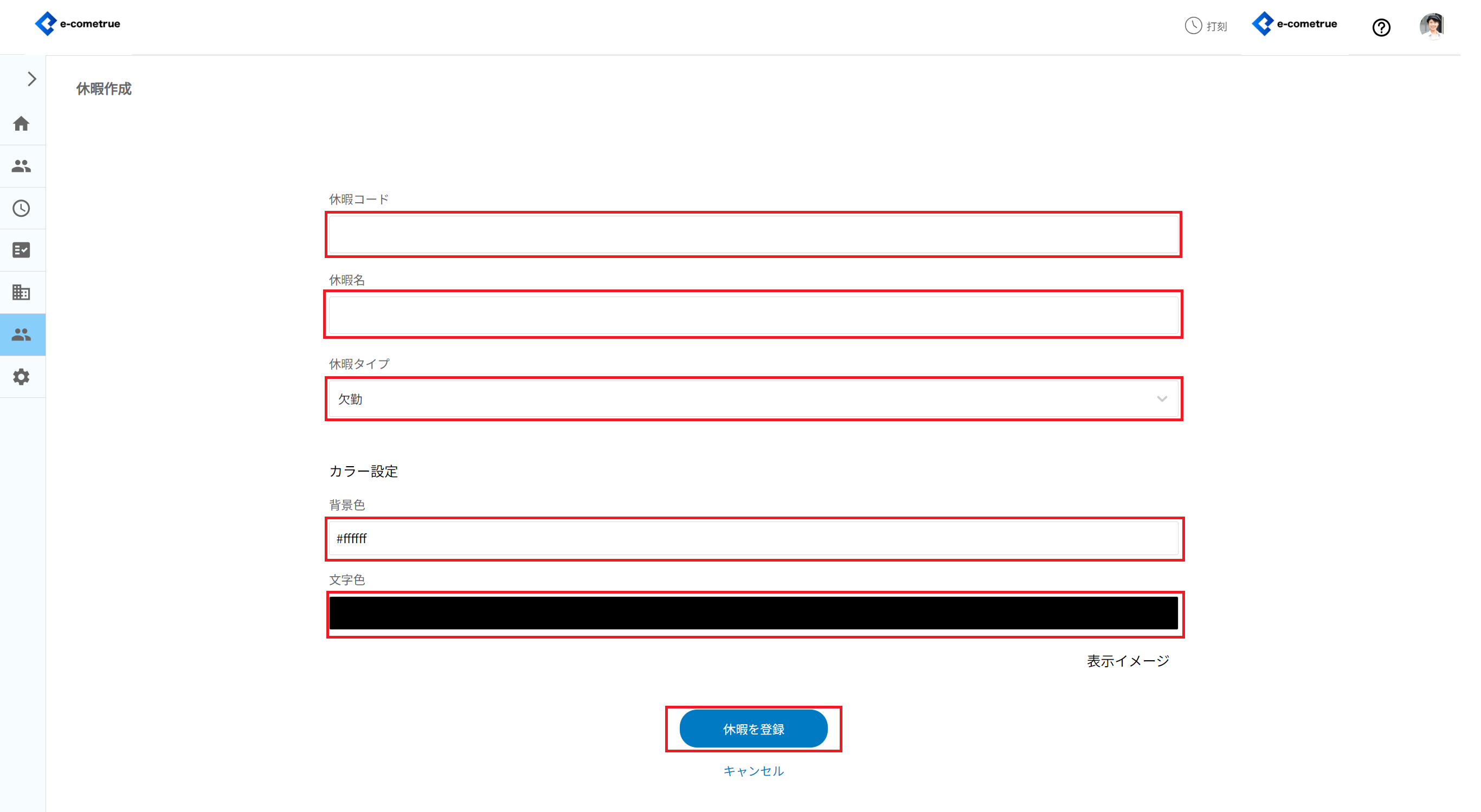Click the 休暇を登録 button
Viewport: 1481px width, 812px height.
click(x=753, y=729)
